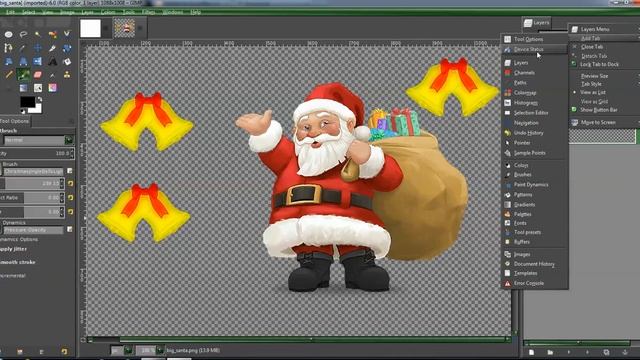640x360 pixels.
Task: Switch to the Layers dock tab
Action: [x=537, y=23]
